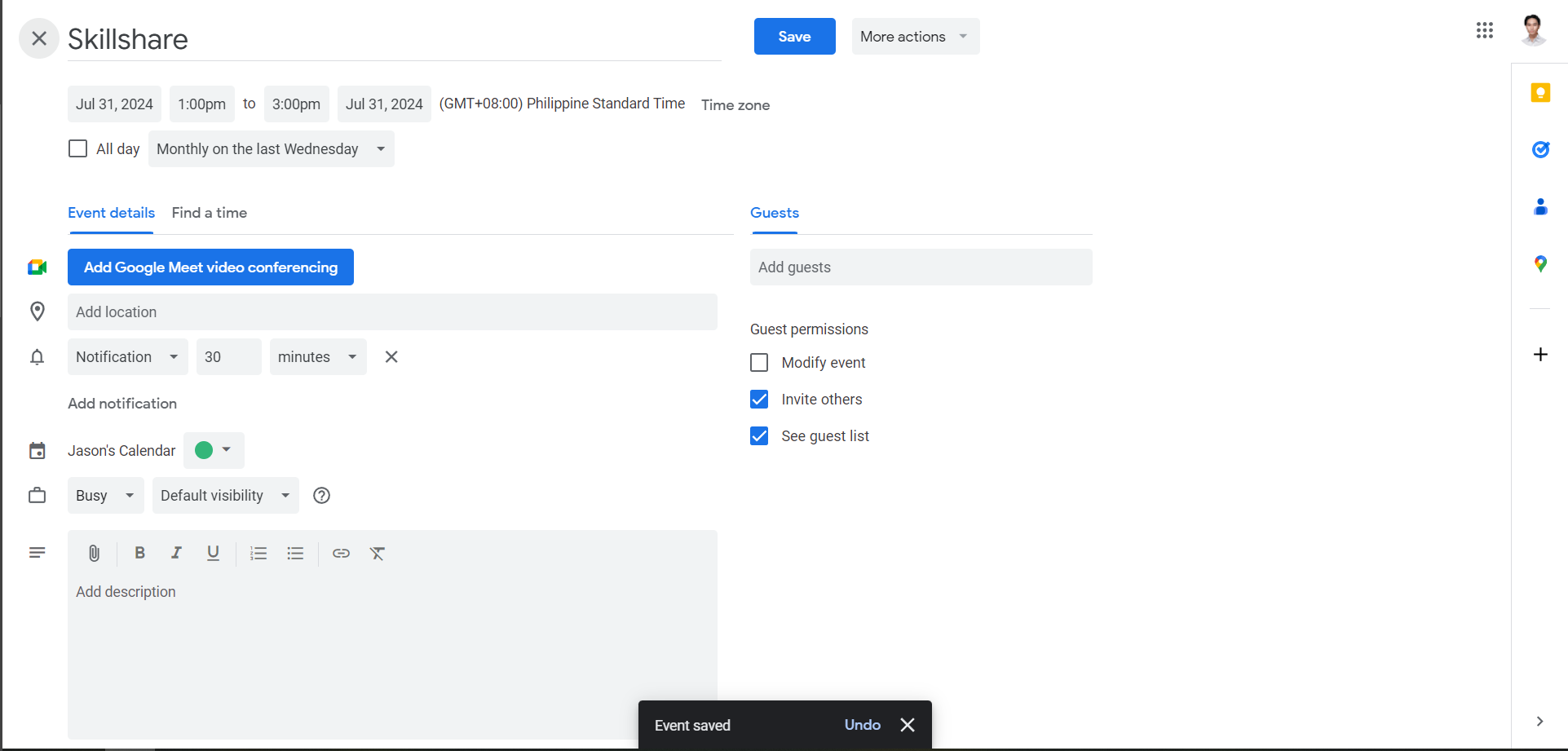This screenshot has width=1568, height=751.
Task: Click the Add location field
Action: click(392, 312)
